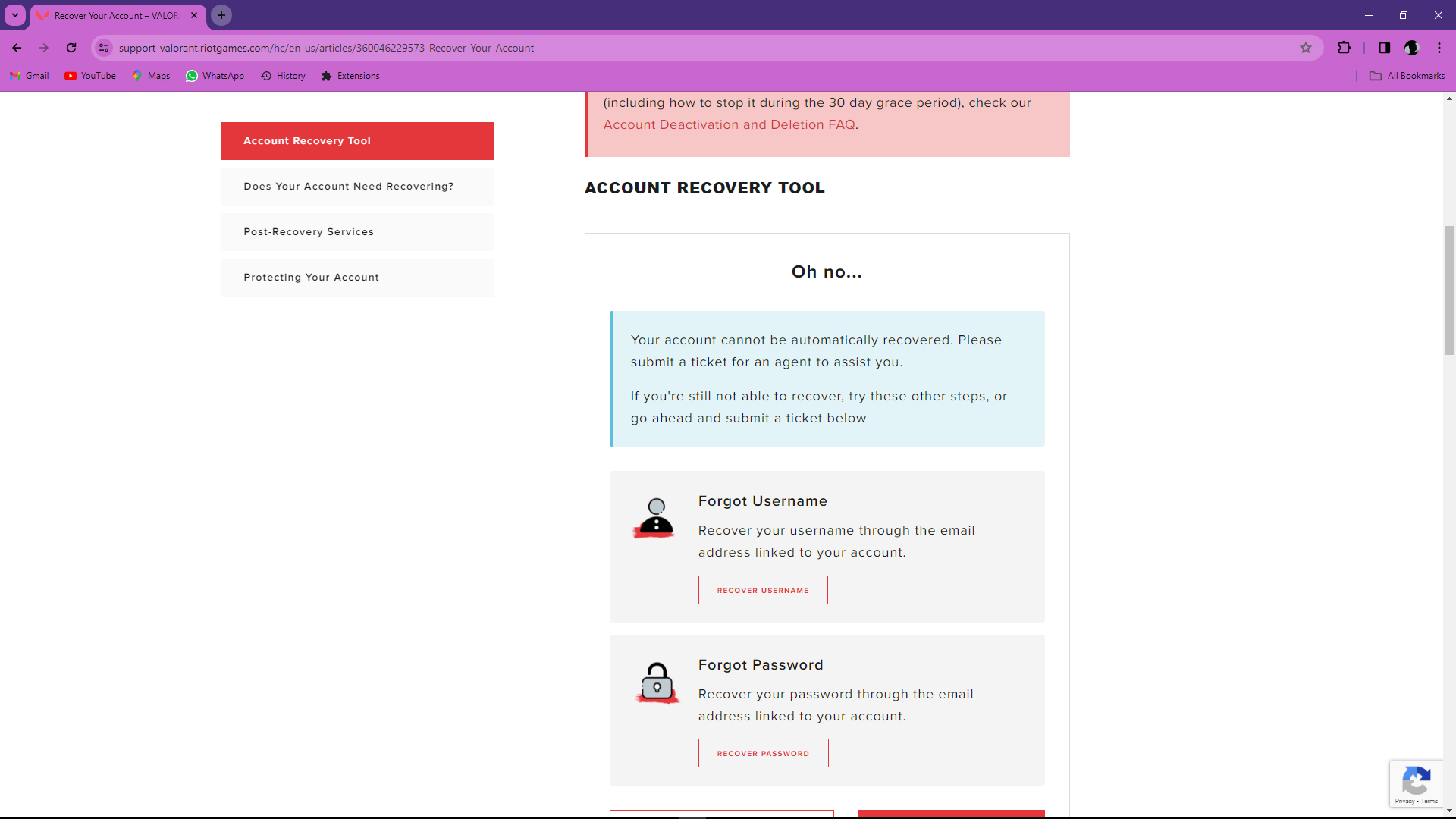Open Gmail from the bookmarks bar
This screenshot has width=1456, height=819.
[29, 76]
